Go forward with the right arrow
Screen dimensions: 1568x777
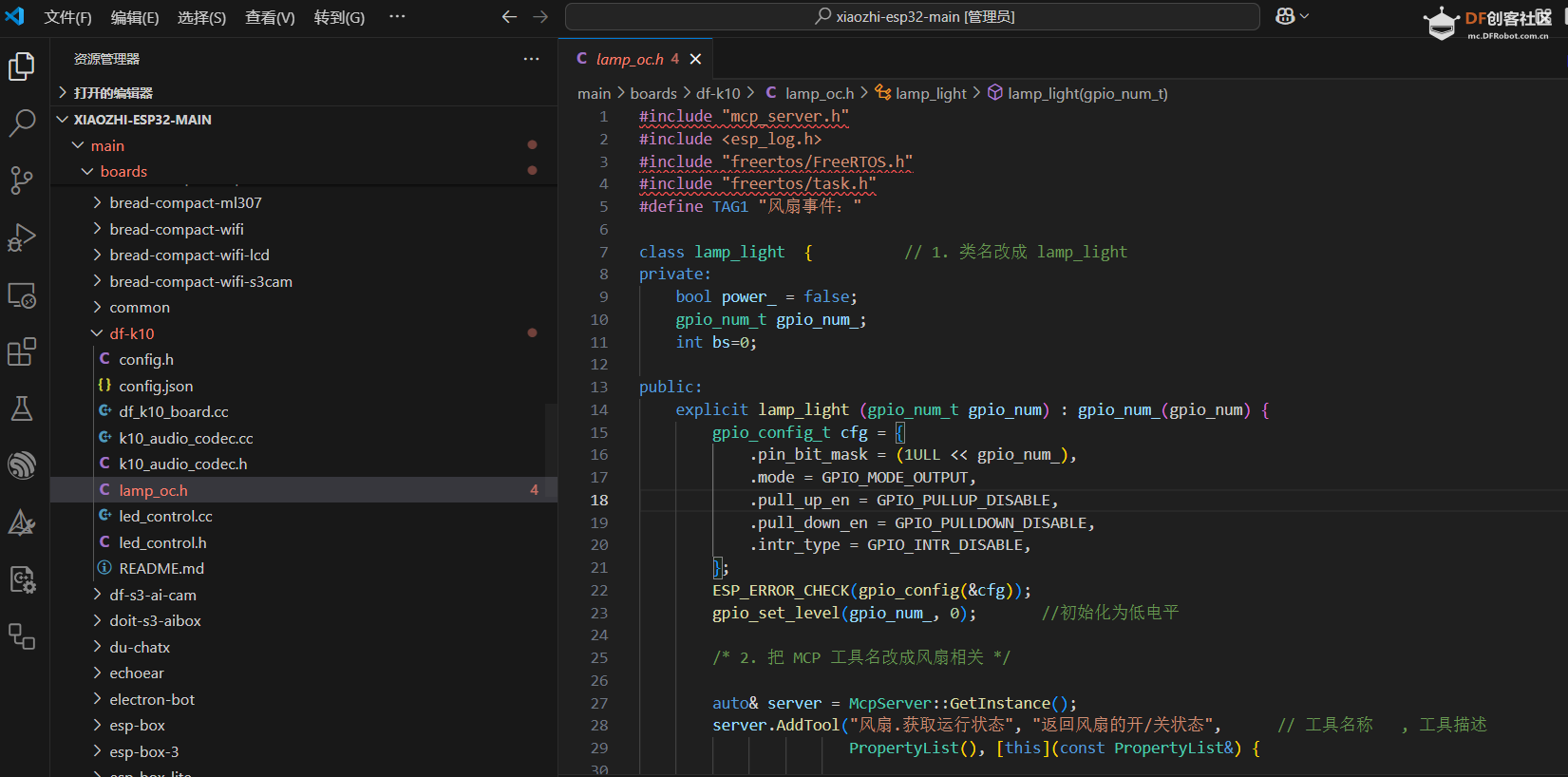(540, 16)
